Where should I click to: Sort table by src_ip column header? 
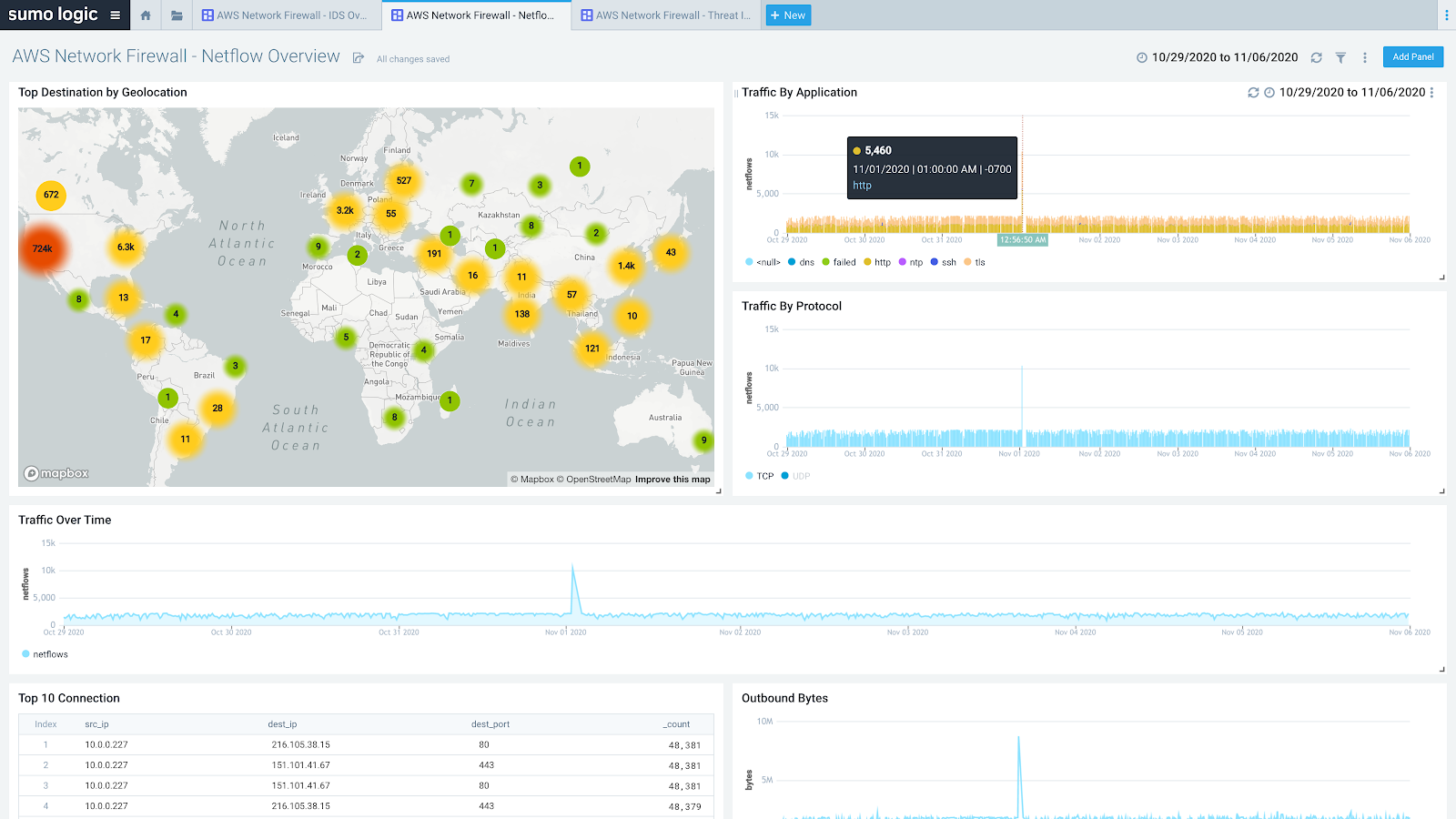click(x=96, y=724)
